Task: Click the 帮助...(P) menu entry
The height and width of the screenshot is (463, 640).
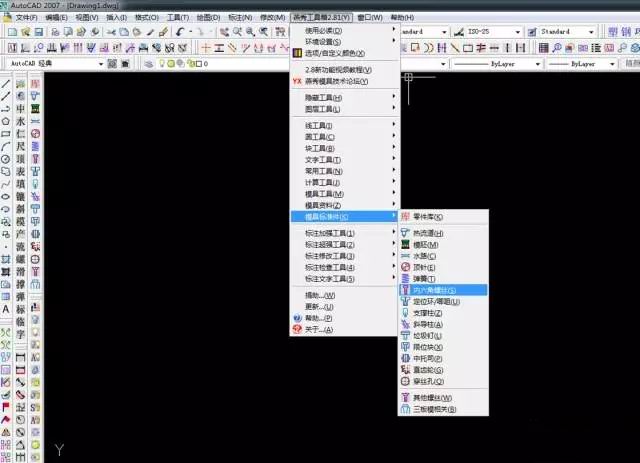Action: [344, 318]
